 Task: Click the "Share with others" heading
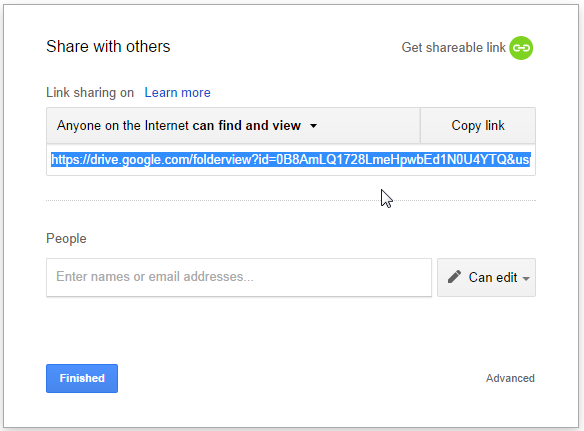[108, 47]
